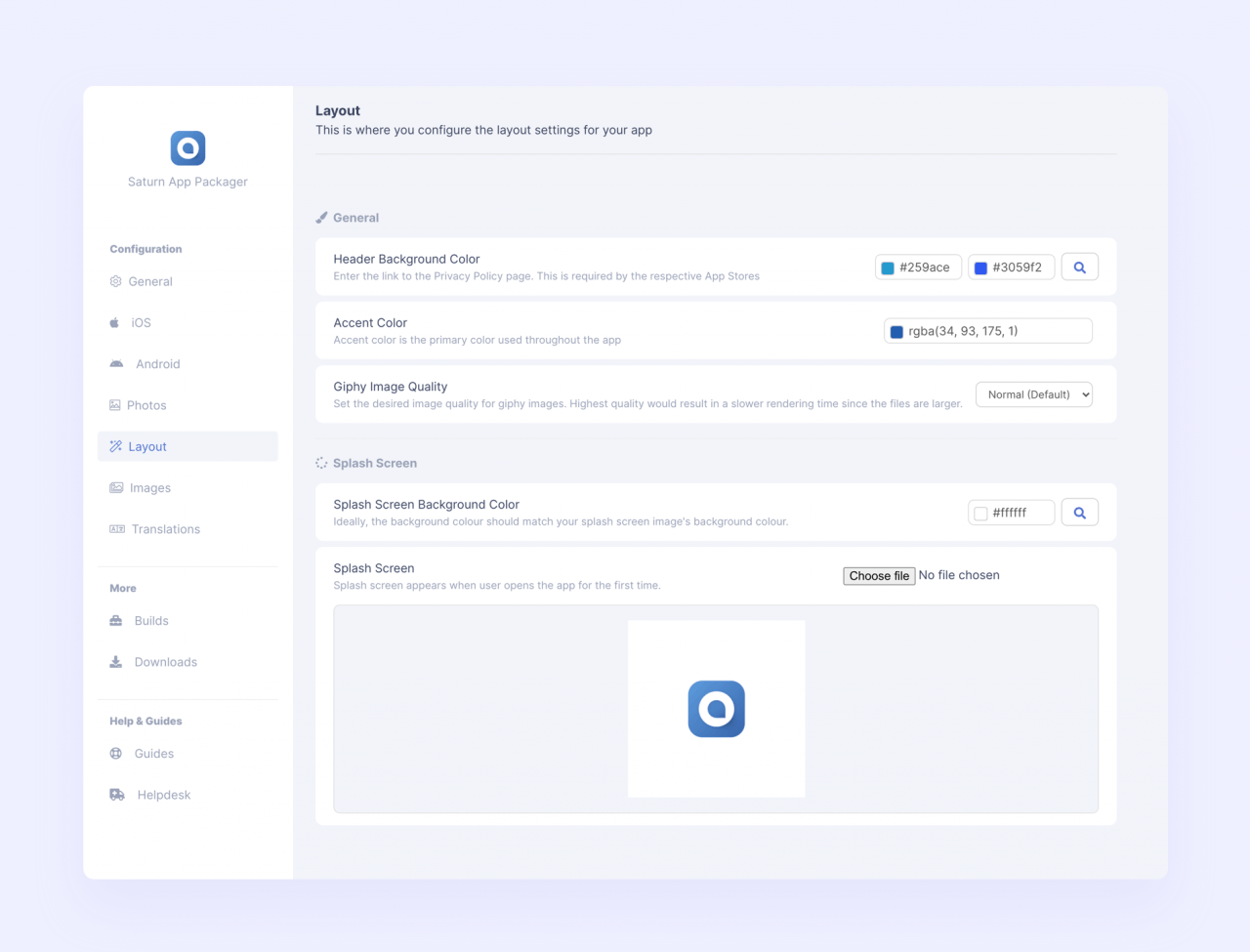Click the General gear icon in sidebar
Image resolution: width=1250 pixels, height=952 pixels.
(x=115, y=281)
